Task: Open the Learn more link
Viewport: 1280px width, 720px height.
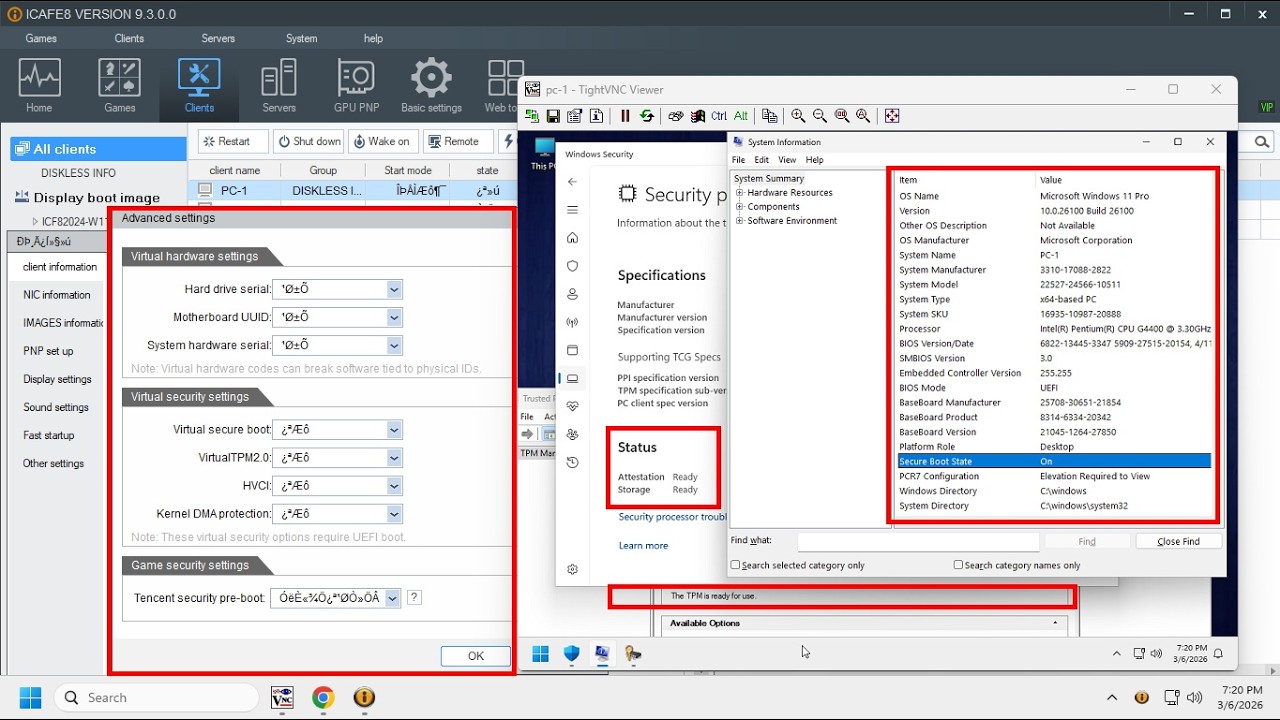Action: click(643, 546)
